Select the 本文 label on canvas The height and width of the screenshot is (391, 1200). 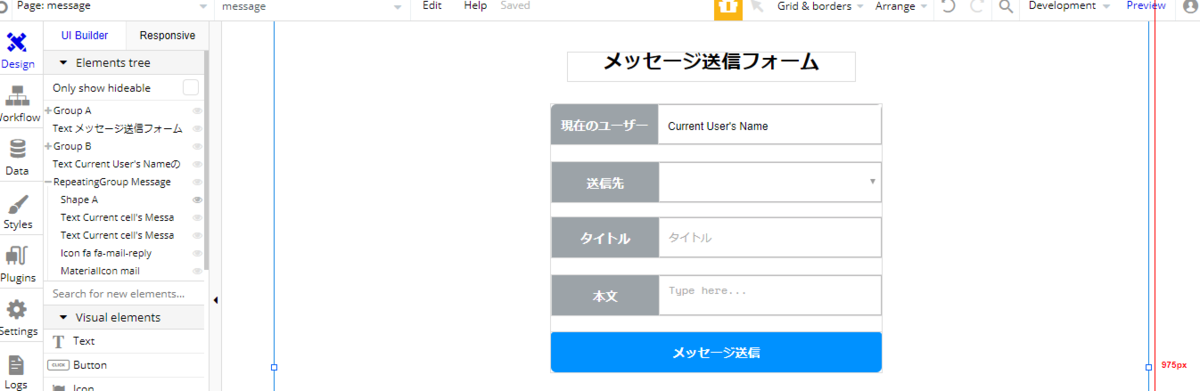[605, 296]
